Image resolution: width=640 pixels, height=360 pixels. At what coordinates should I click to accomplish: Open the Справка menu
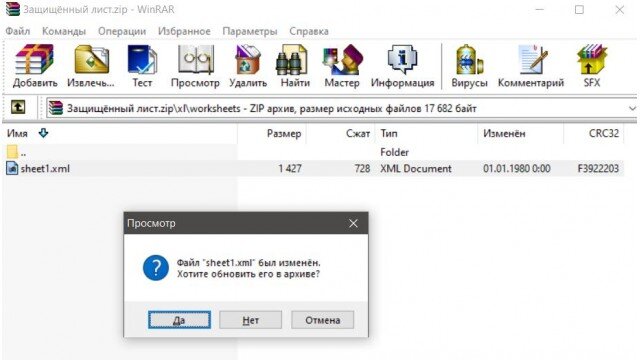pyautogui.click(x=309, y=31)
